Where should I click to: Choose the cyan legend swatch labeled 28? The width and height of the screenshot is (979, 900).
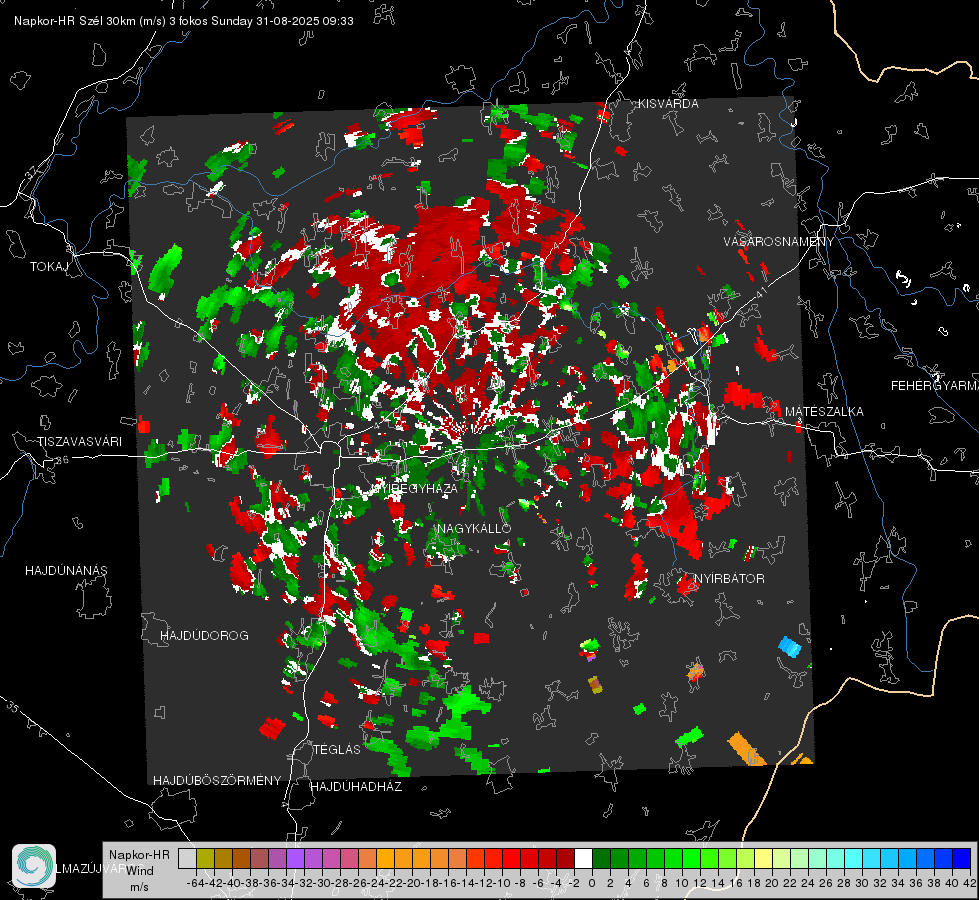click(x=854, y=858)
